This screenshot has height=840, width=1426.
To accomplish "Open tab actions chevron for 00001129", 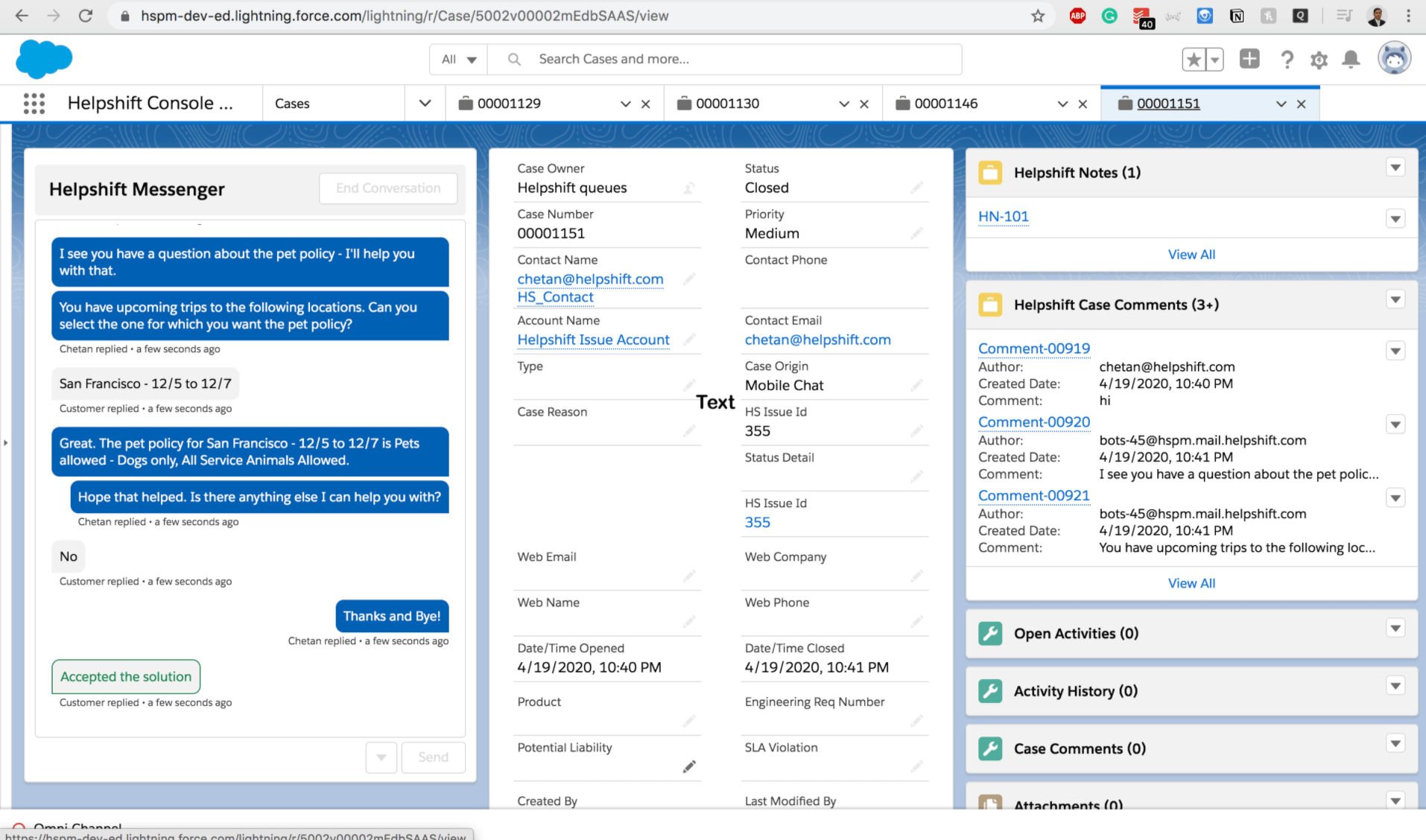I will coord(625,104).
